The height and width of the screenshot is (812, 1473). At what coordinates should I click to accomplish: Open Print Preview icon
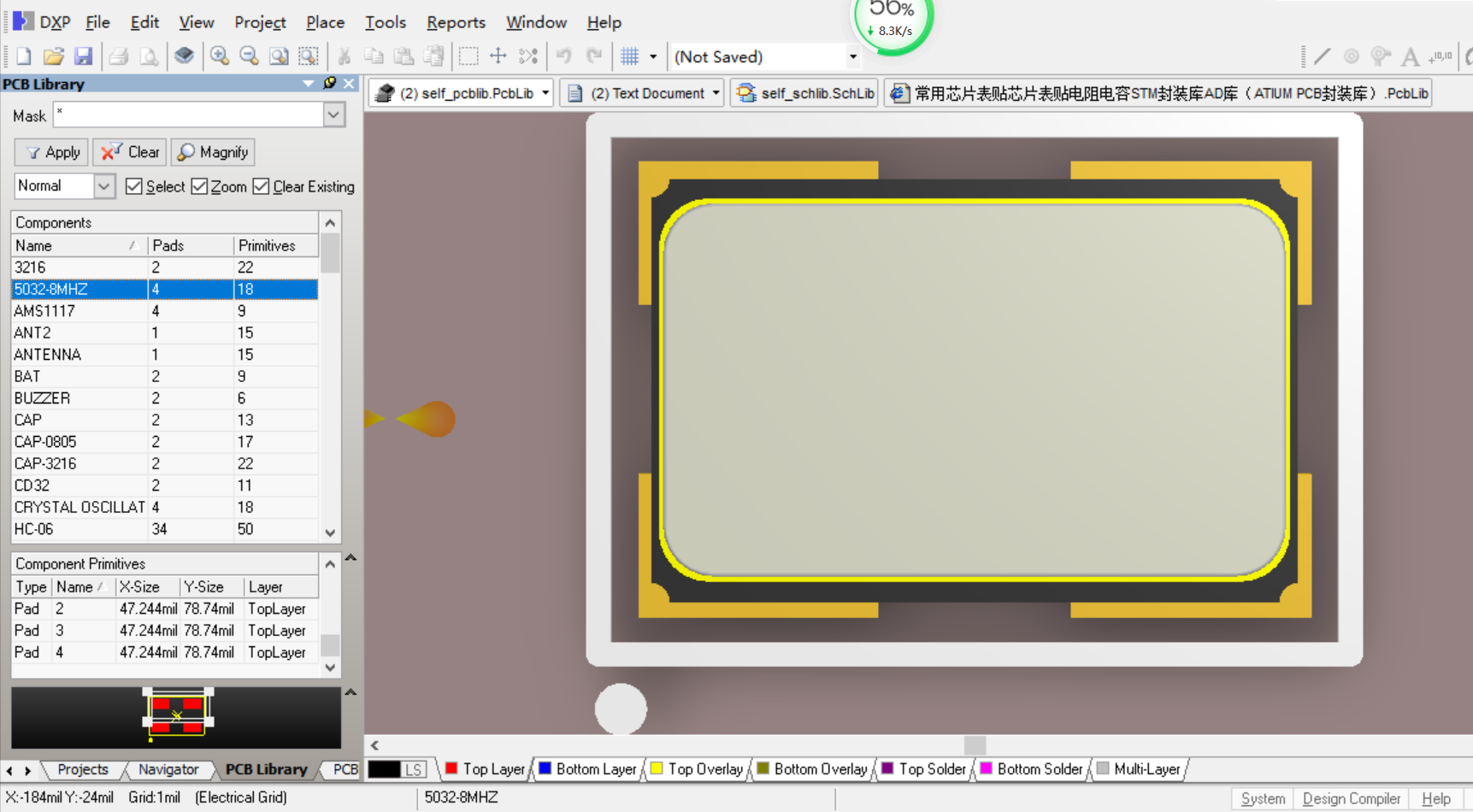(149, 56)
